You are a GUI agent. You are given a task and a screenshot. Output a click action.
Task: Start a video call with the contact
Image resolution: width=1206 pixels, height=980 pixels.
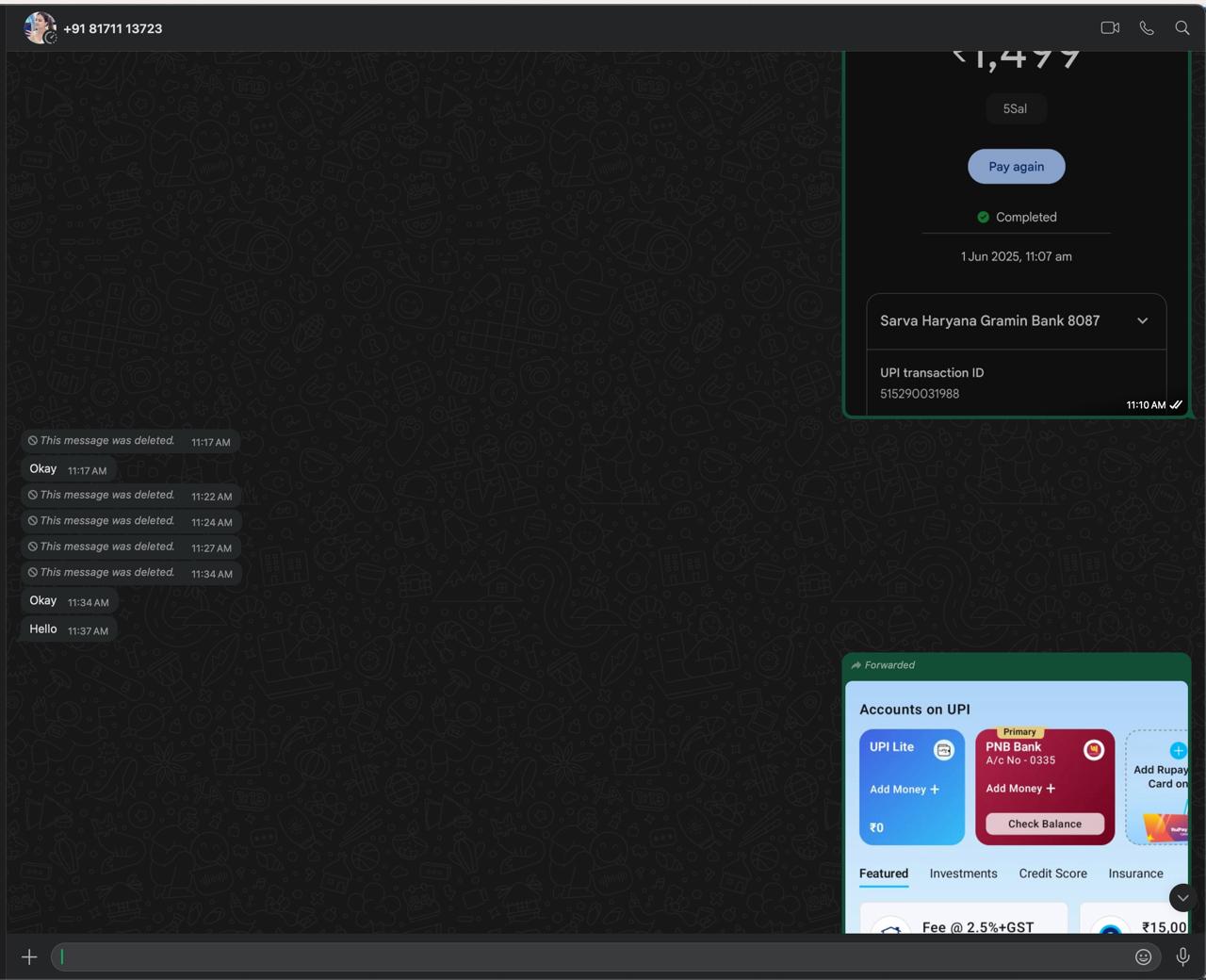click(1110, 28)
